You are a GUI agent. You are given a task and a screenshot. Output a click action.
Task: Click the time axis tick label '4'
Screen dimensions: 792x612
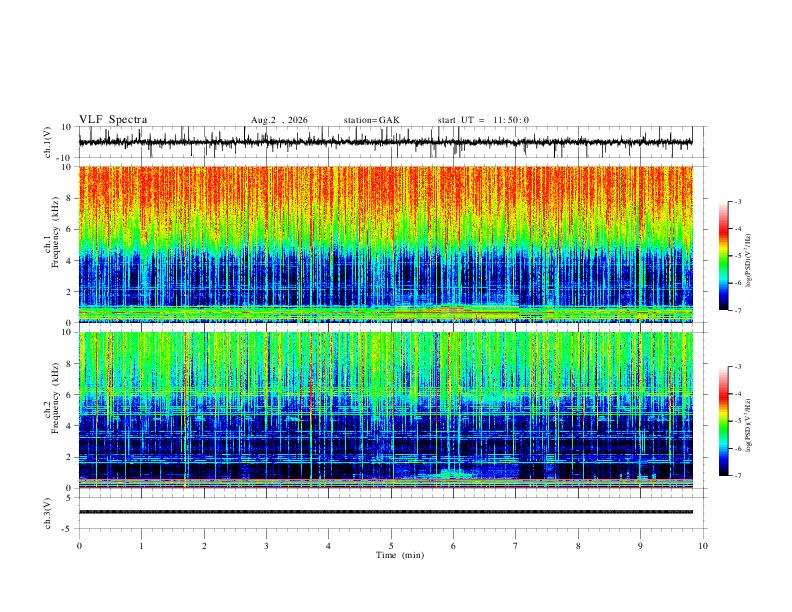(x=329, y=546)
